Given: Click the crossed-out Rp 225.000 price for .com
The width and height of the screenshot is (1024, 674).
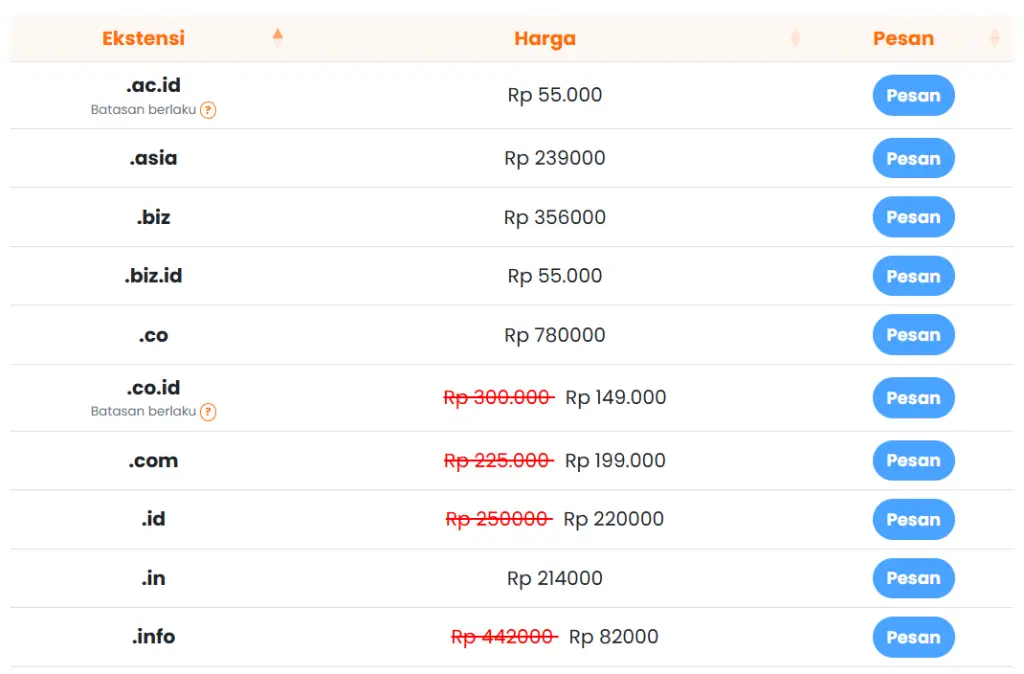Looking at the screenshot, I should pos(498,460).
